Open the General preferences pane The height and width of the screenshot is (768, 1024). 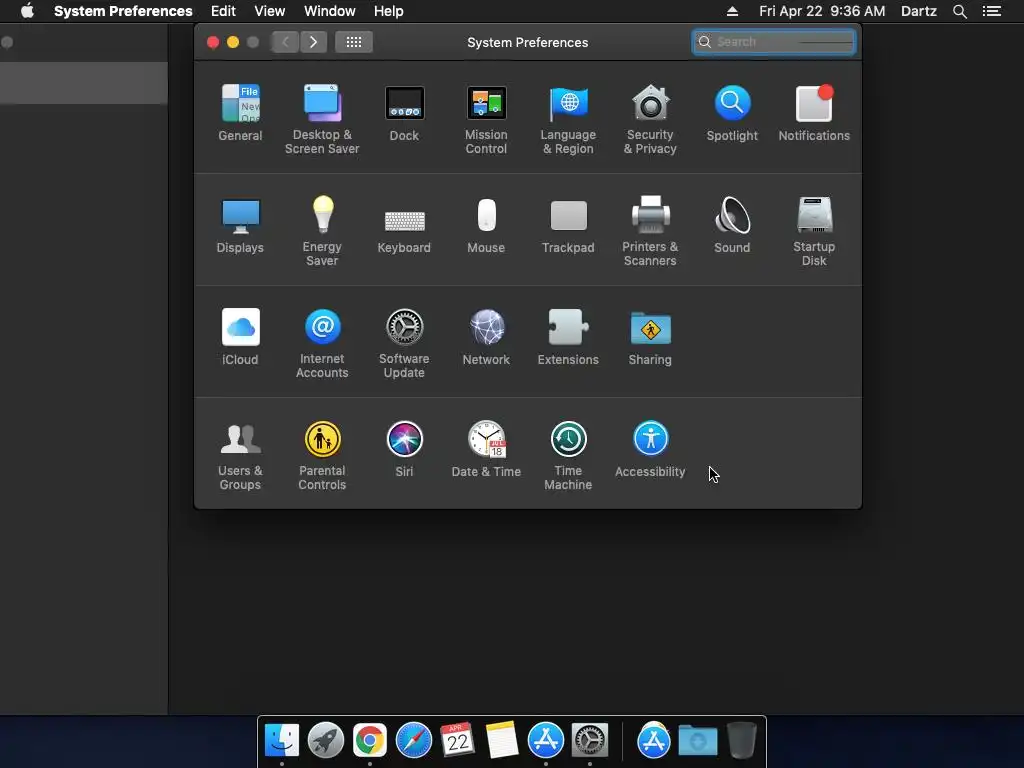click(x=240, y=112)
